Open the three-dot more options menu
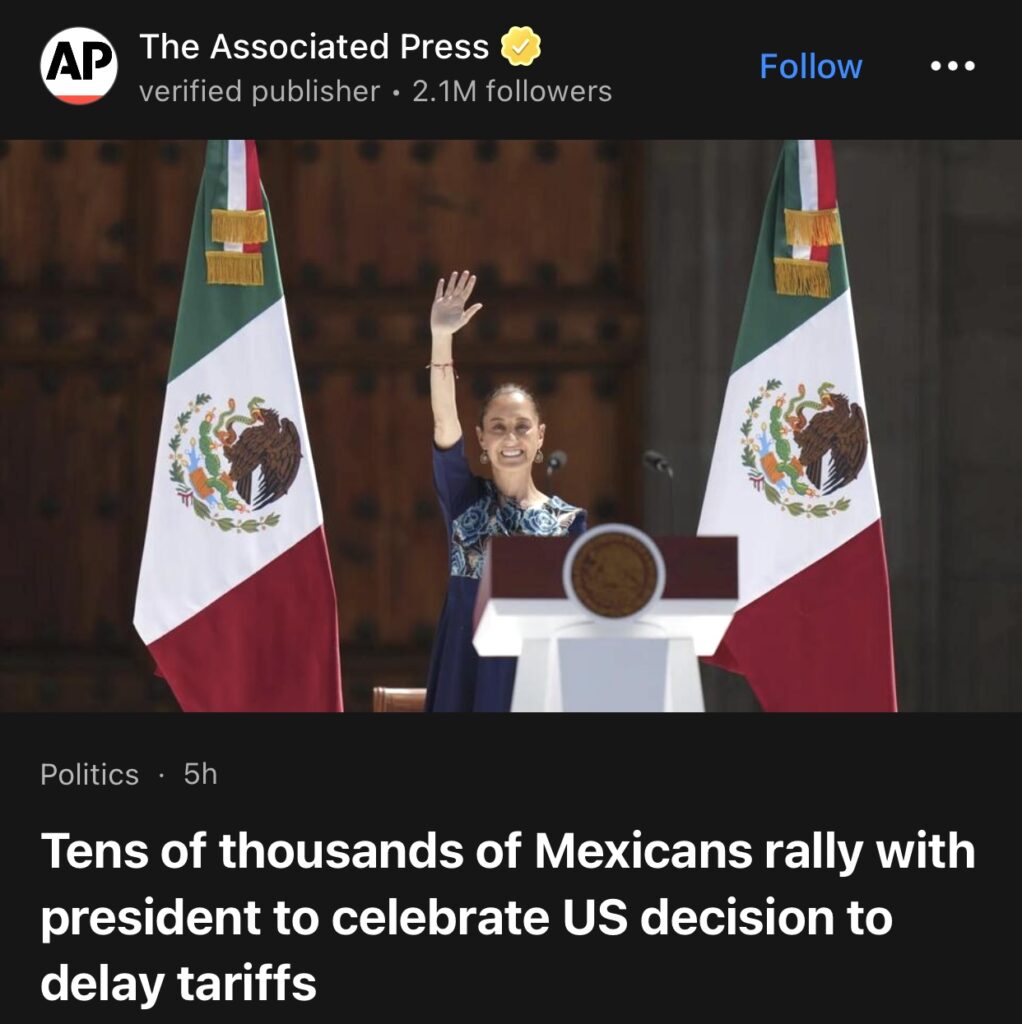1022x1024 pixels. pos(952,66)
